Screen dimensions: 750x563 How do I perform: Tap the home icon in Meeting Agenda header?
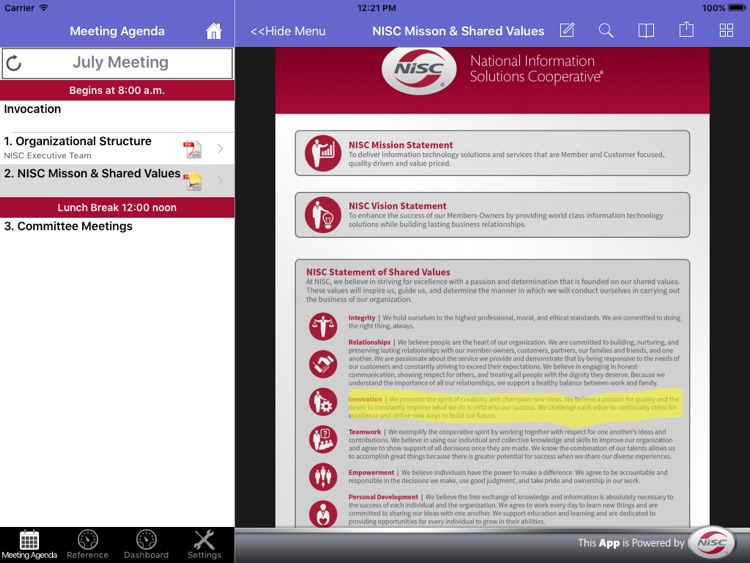point(214,31)
